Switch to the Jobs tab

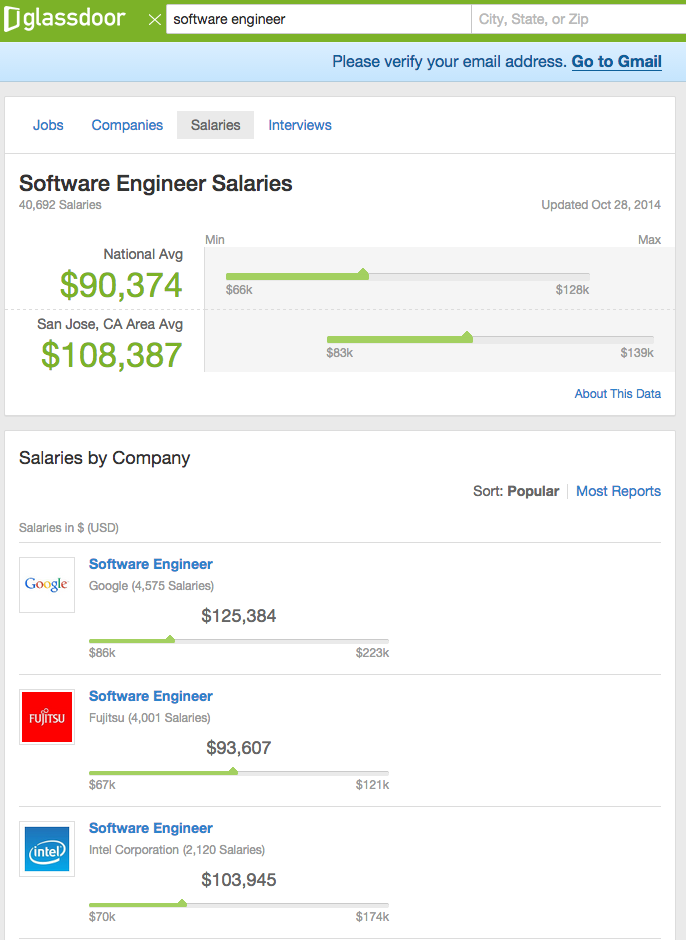48,125
